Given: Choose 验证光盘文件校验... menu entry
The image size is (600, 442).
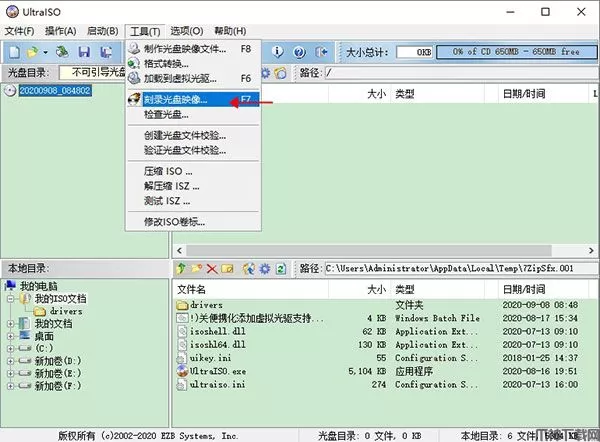Looking at the screenshot, I should pos(193,150).
